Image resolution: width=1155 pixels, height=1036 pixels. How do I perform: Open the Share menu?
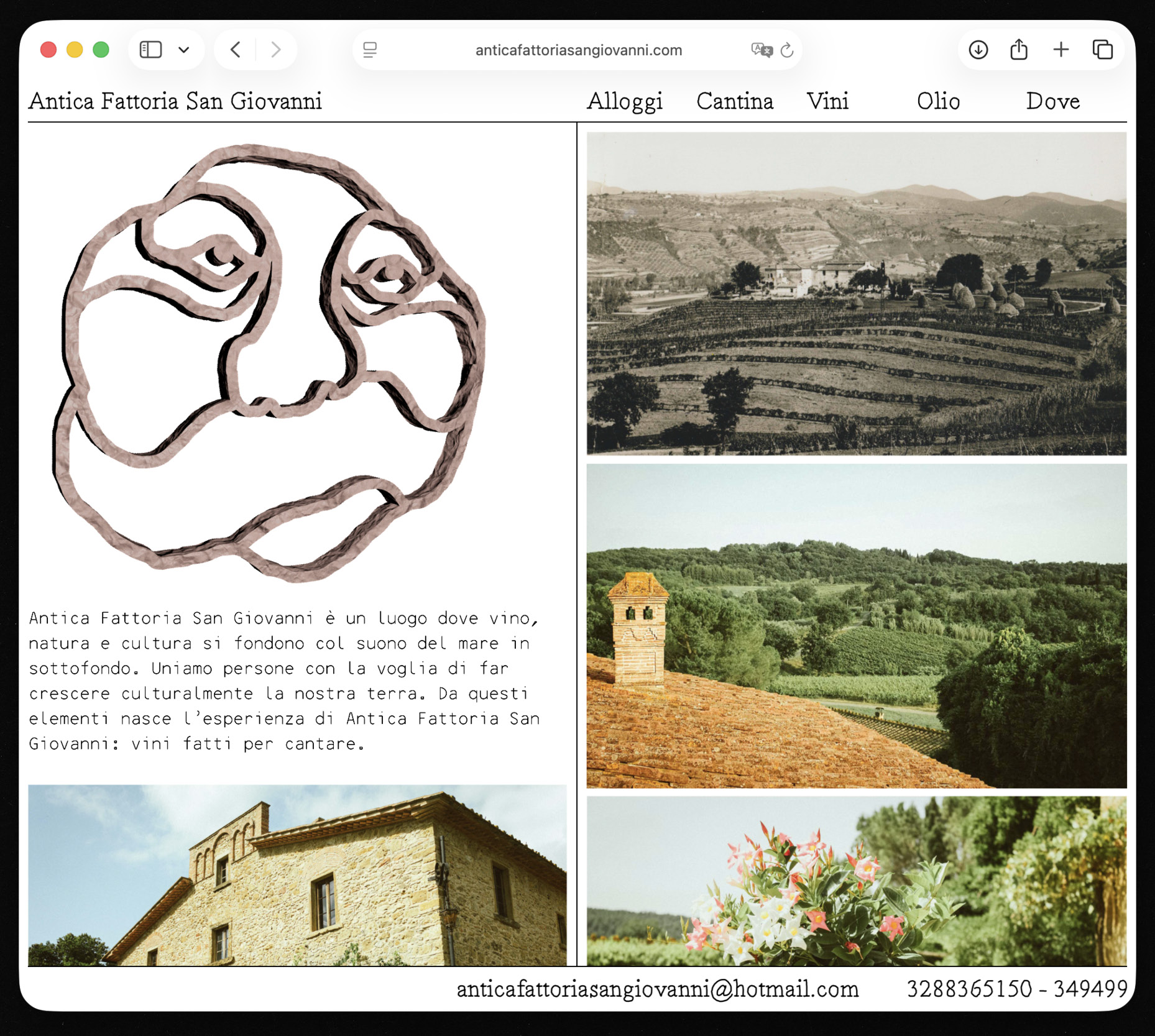(1019, 50)
